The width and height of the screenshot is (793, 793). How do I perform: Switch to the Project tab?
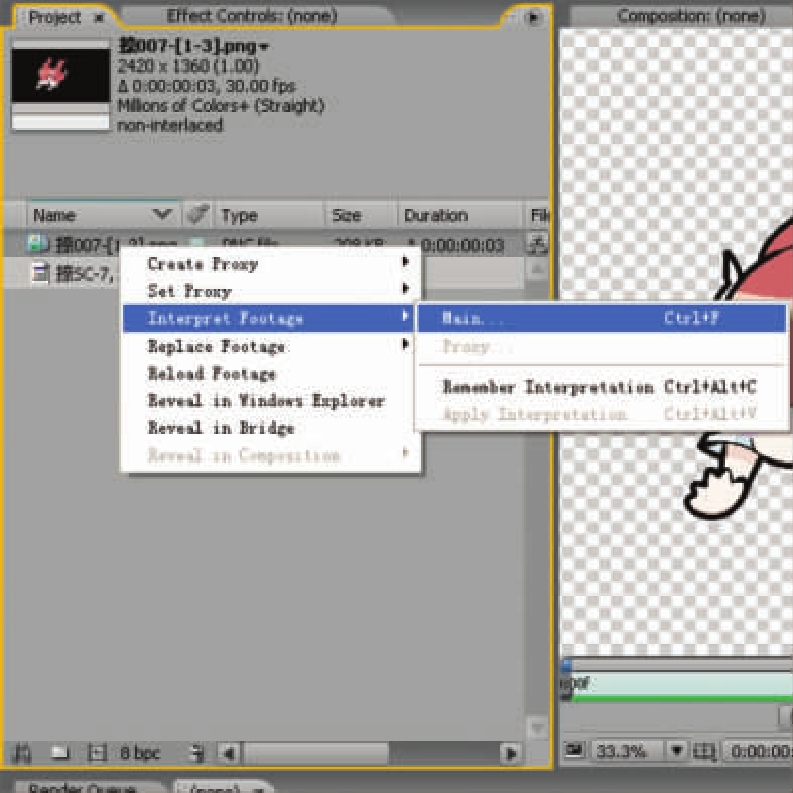pos(55,17)
